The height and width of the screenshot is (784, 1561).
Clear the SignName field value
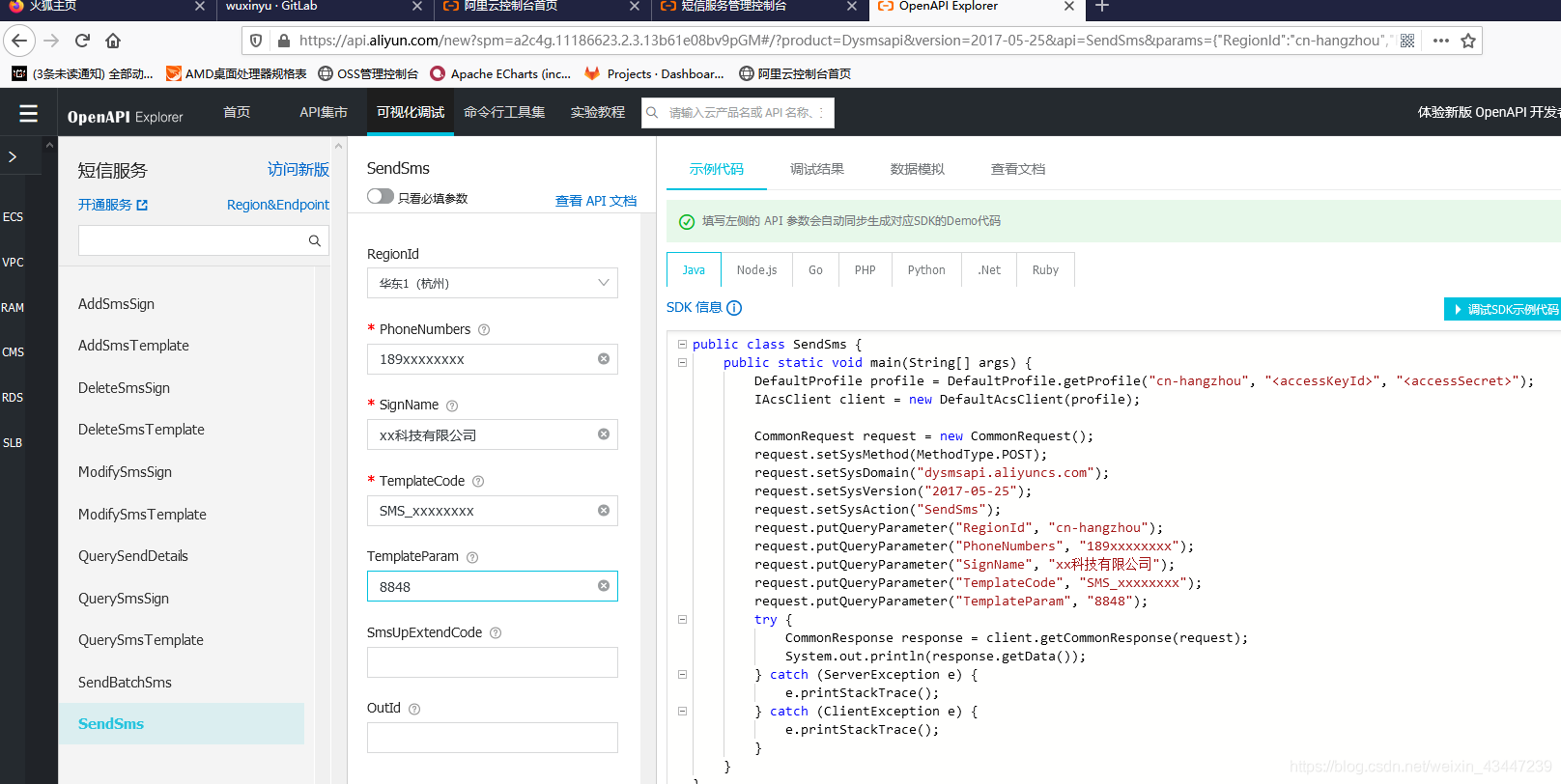pyautogui.click(x=604, y=434)
